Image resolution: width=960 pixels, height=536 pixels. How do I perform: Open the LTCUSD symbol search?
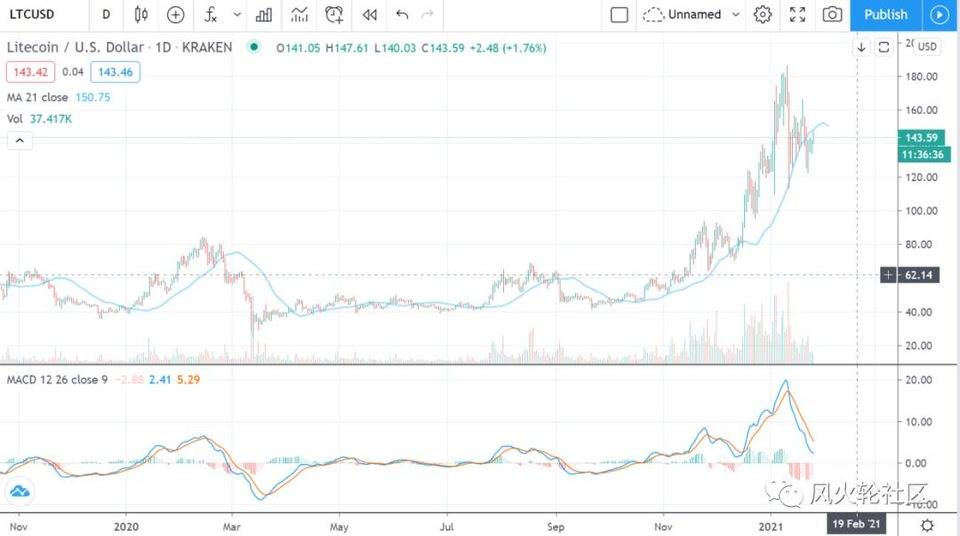[32, 14]
